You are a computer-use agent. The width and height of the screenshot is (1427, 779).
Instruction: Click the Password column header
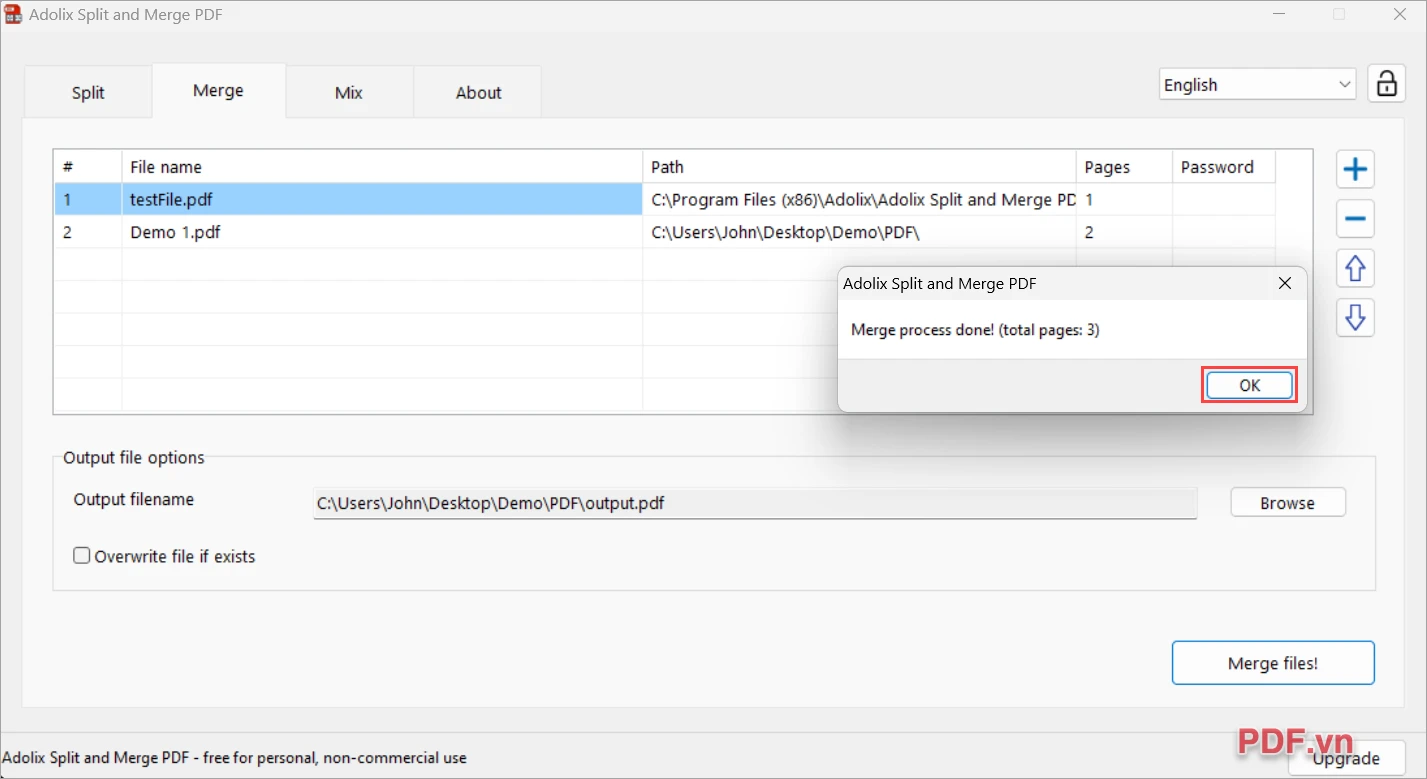[1223, 167]
